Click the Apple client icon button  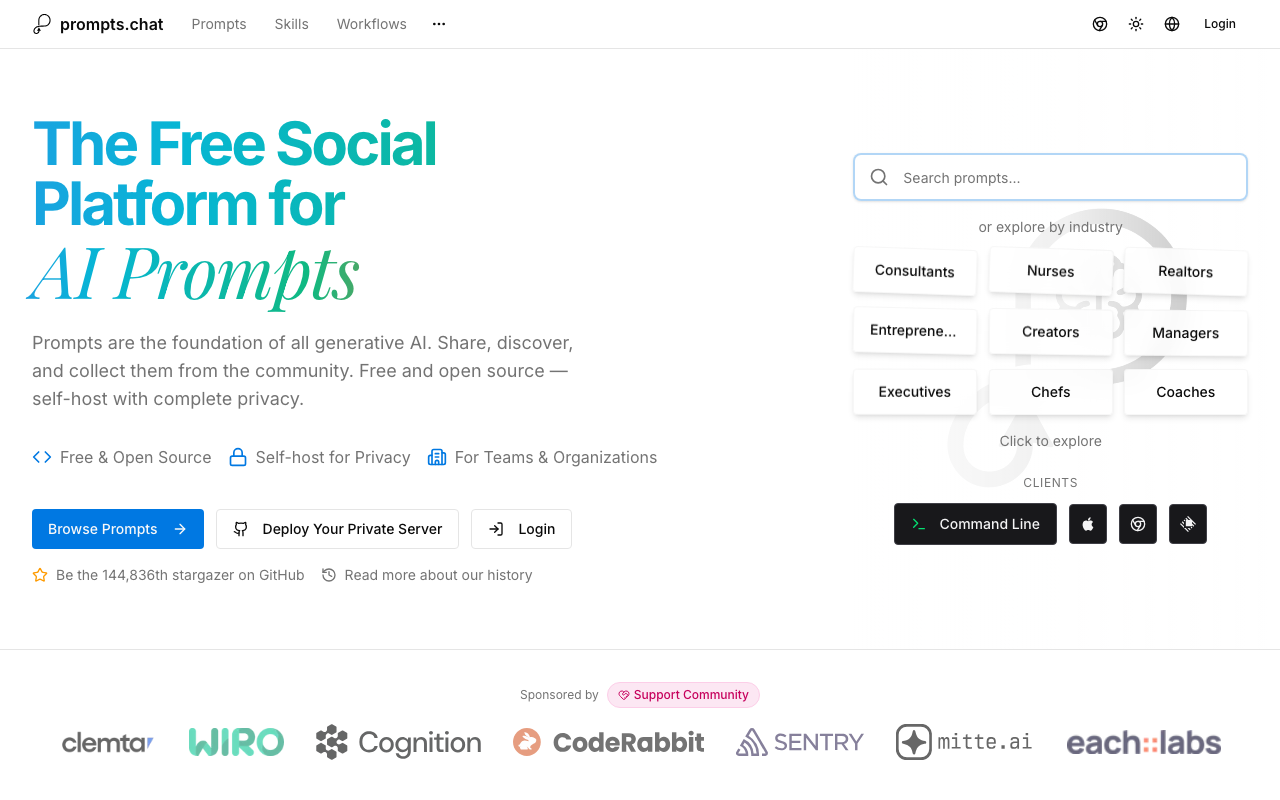coord(1088,524)
